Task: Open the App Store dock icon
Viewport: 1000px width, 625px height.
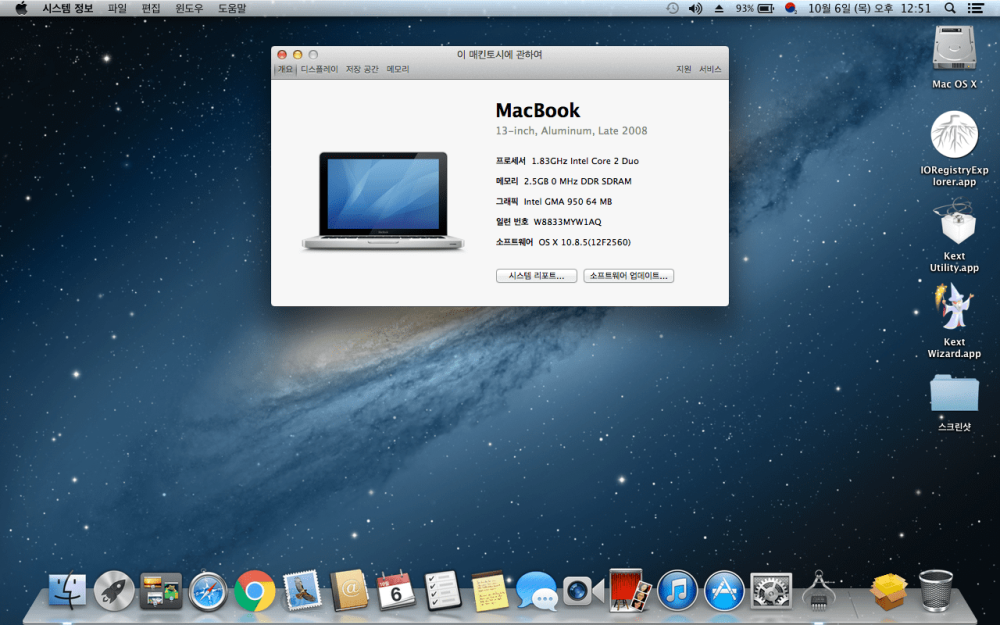Action: coord(724,591)
